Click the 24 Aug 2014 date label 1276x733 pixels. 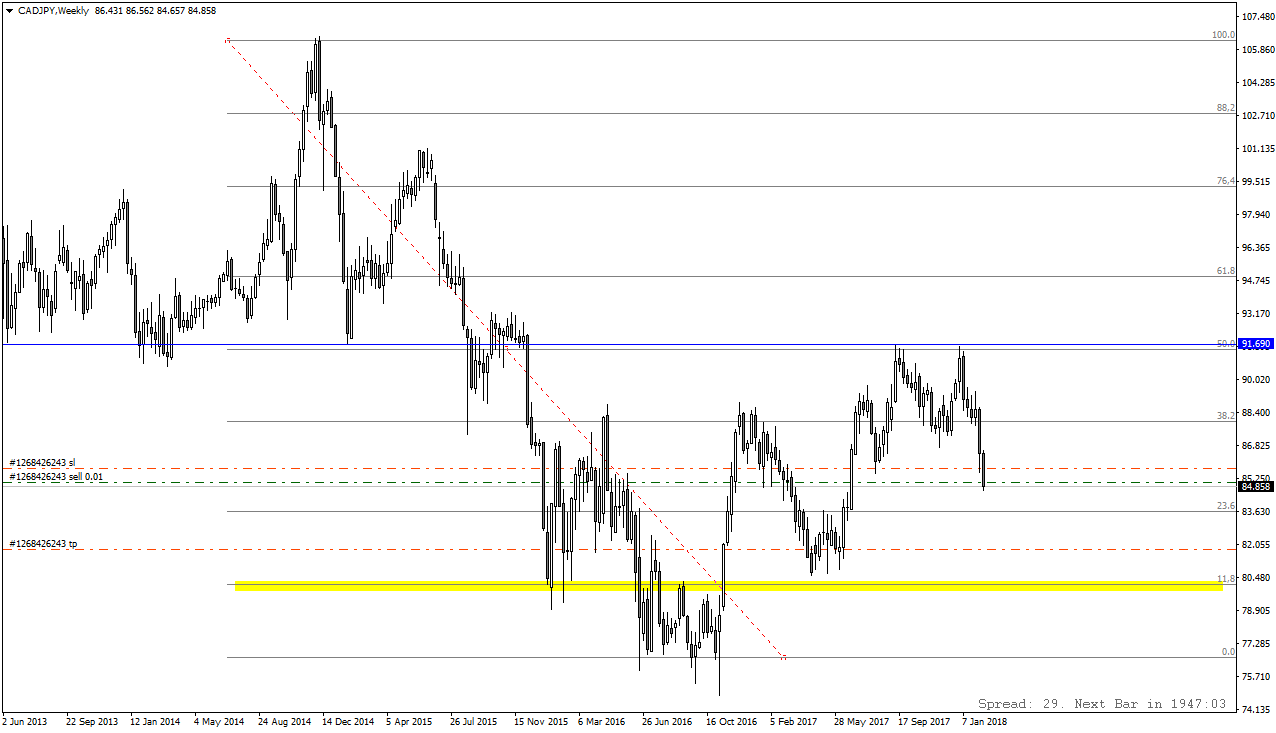coord(283,721)
